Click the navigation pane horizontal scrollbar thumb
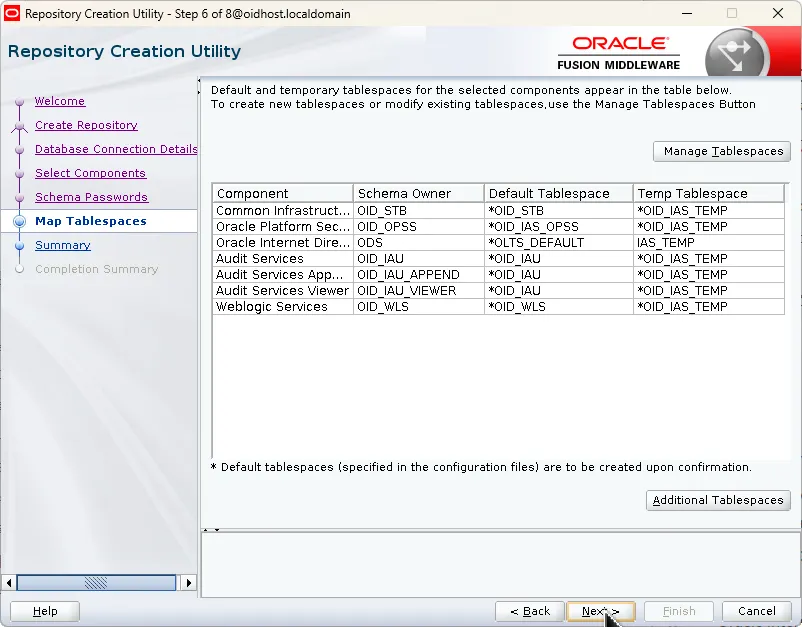 (95, 583)
